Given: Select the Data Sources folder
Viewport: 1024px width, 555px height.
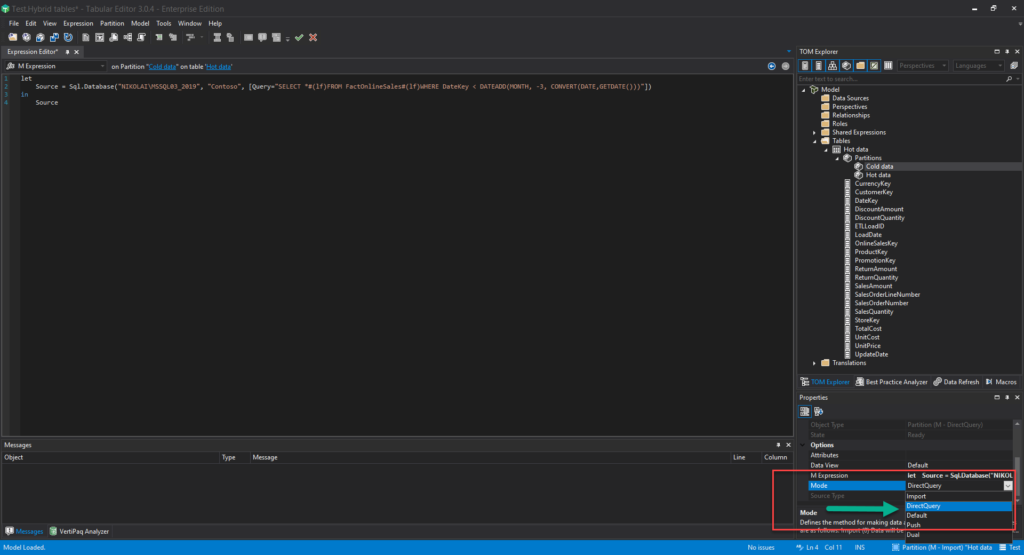Looking at the screenshot, I should pos(850,99).
